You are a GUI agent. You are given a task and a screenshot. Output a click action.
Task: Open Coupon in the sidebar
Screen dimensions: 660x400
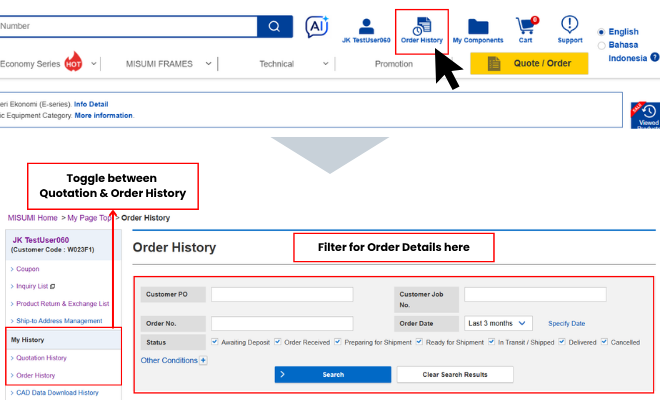[x=28, y=269]
